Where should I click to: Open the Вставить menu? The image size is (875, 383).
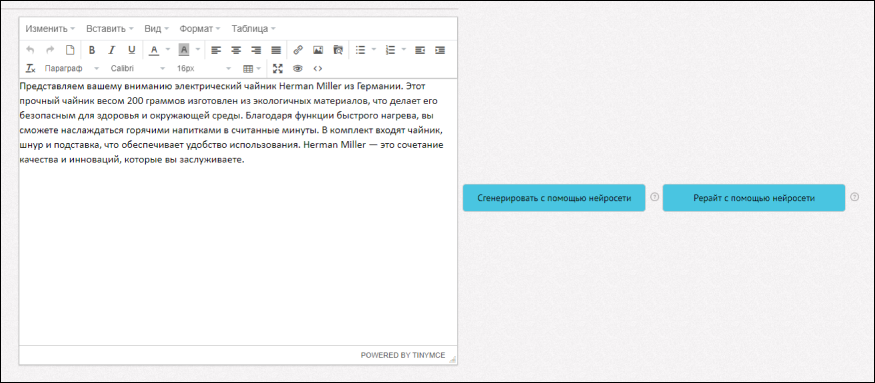click(x=109, y=28)
